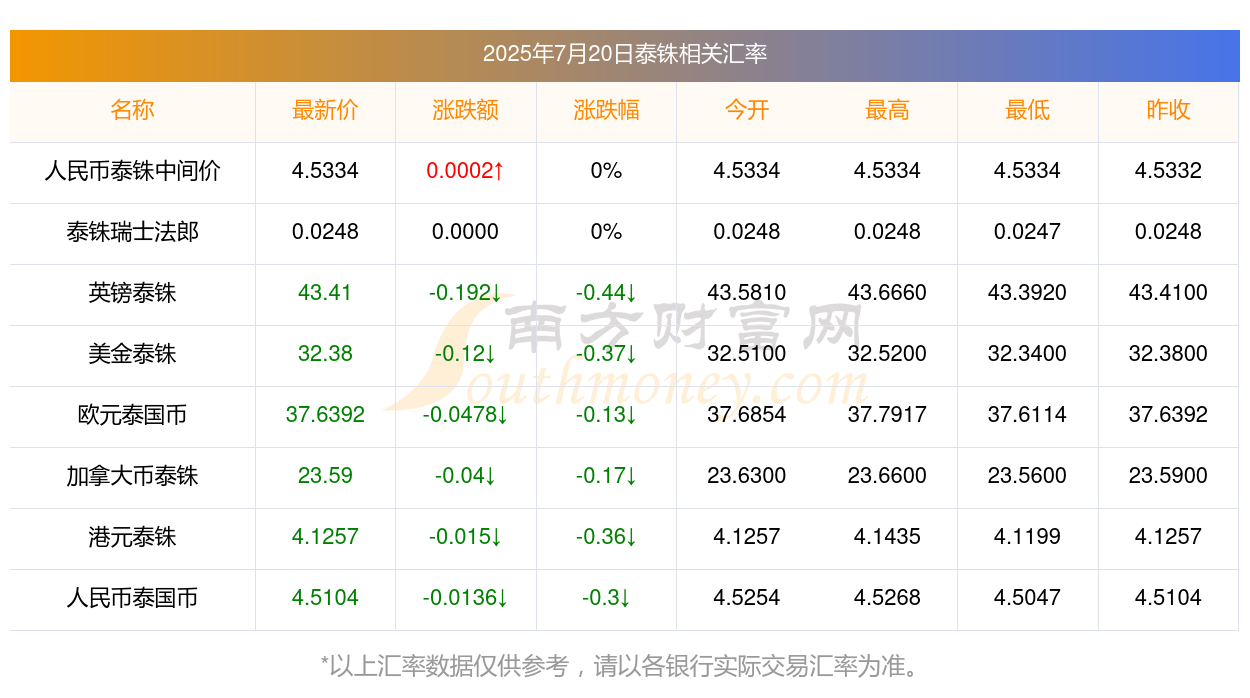Click low value 4.5047

(x=1027, y=598)
